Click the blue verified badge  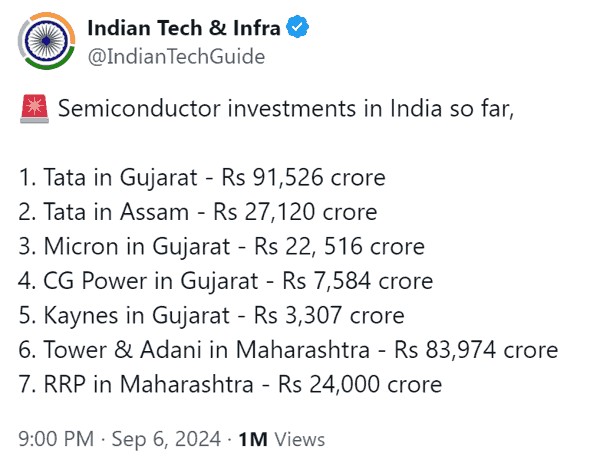tap(296, 27)
